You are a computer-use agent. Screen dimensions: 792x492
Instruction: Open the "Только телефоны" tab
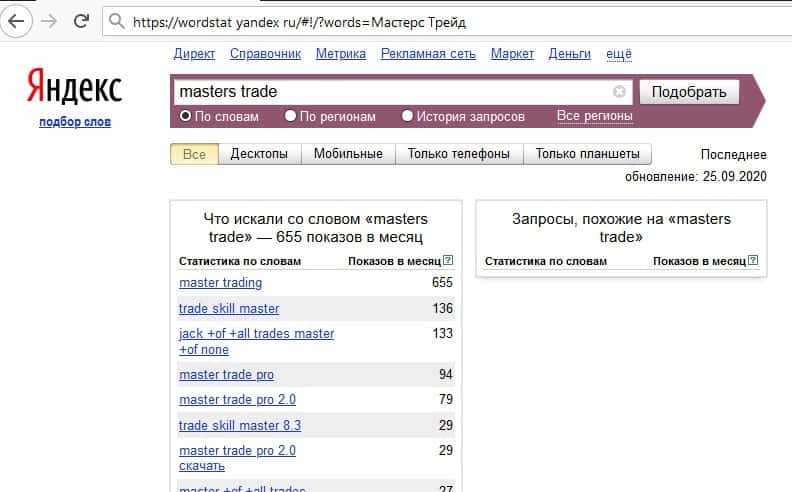(459, 154)
